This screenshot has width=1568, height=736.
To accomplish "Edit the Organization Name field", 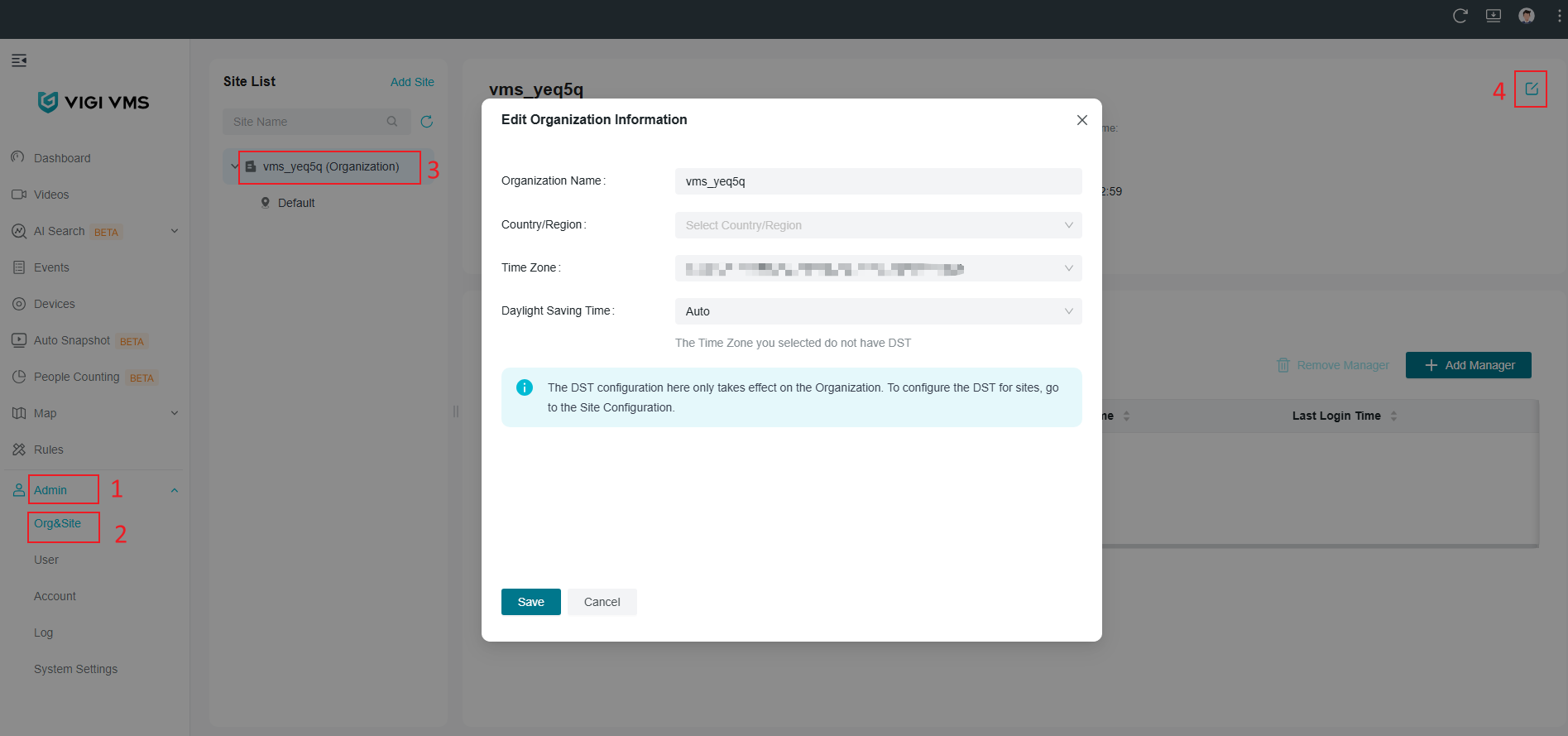I will coord(878,181).
